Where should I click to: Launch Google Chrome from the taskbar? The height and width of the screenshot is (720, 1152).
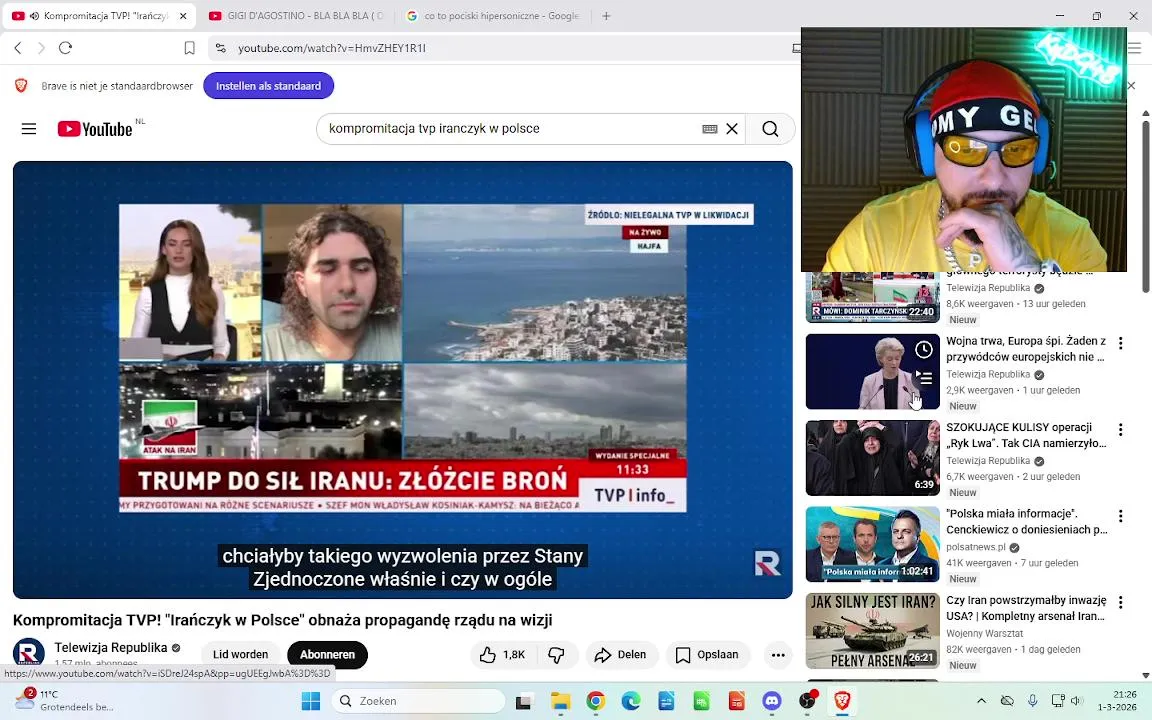pyautogui.click(x=596, y=701)
